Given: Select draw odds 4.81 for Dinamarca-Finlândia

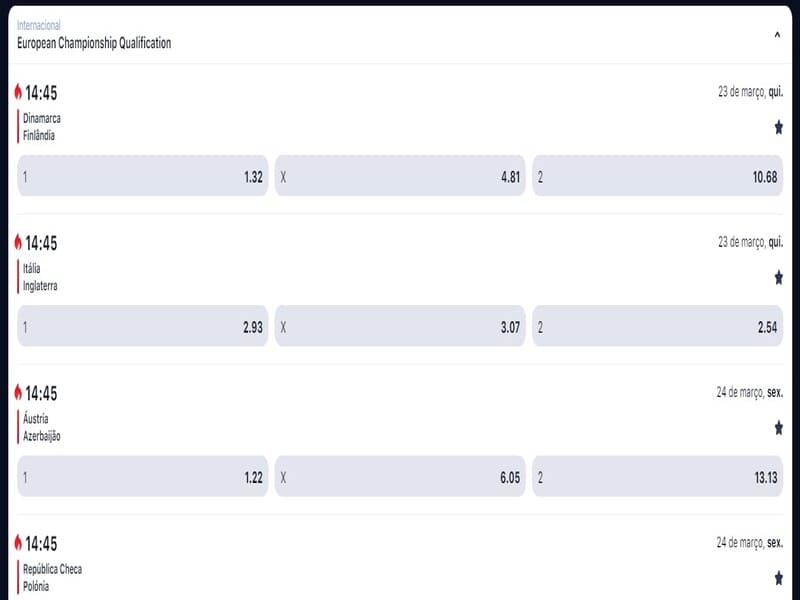Looking at the screenshot, I should (x=400, y=176).
